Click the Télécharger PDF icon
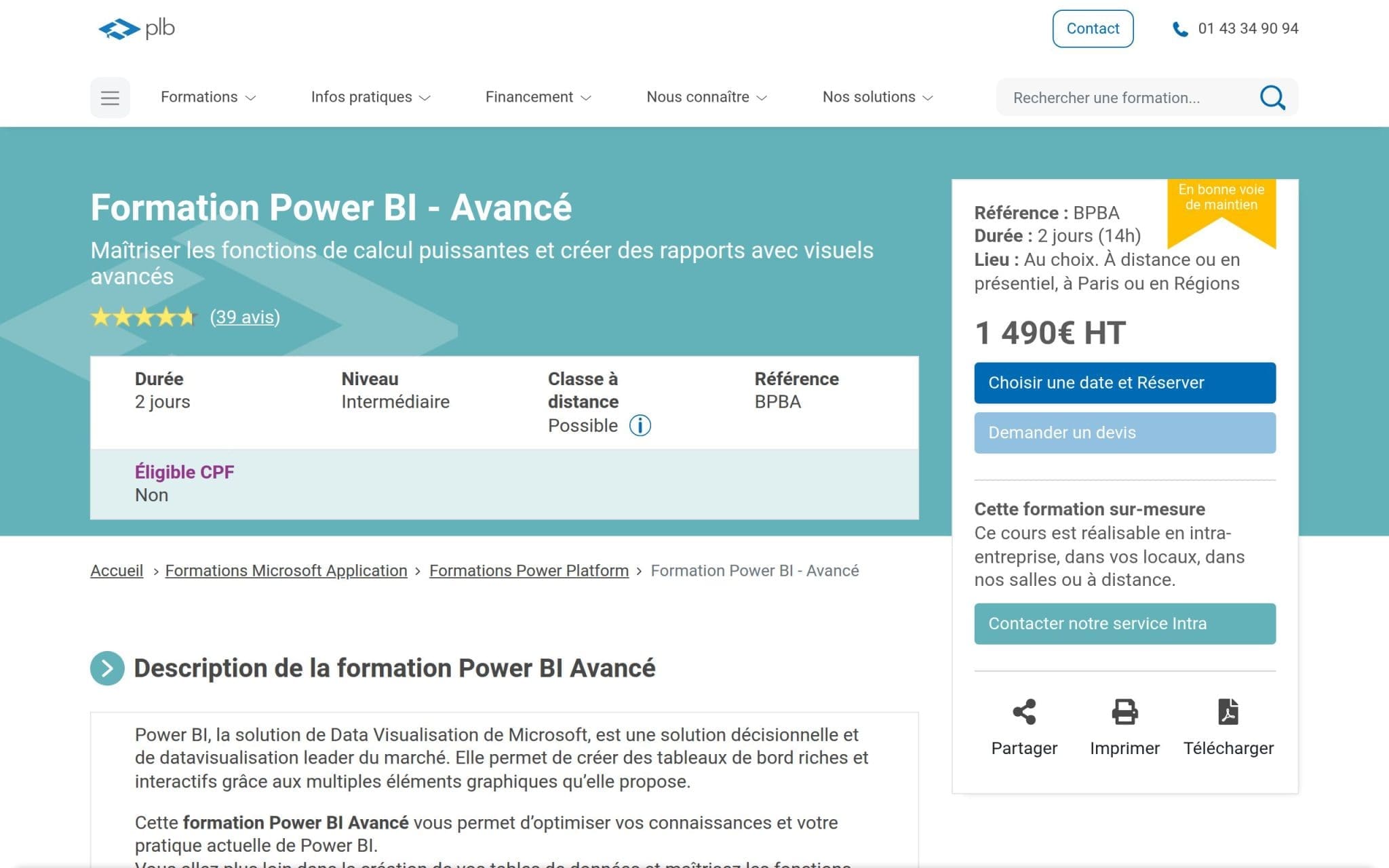The height and width of the screenshot is (868, 1389). tap(1228, 712)
